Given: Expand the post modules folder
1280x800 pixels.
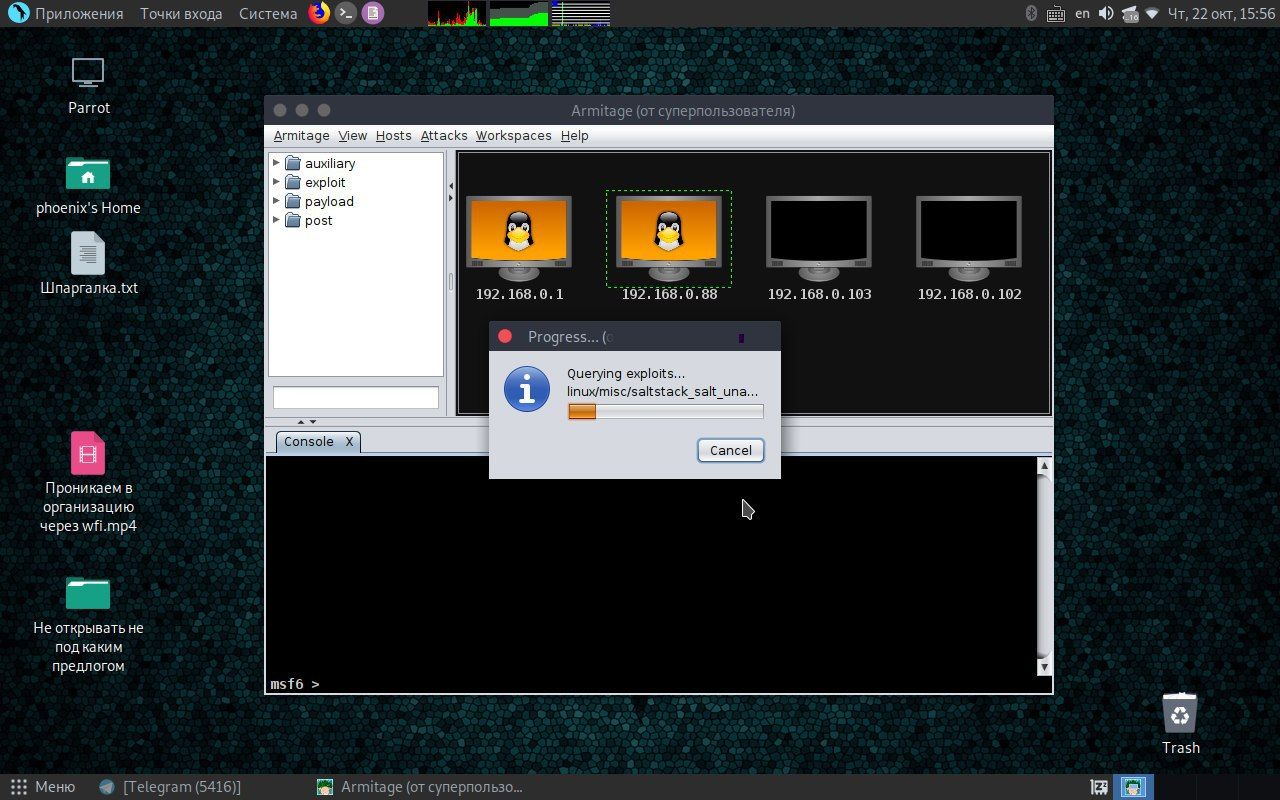Looking at the screenshot, I should coord(277,220).
